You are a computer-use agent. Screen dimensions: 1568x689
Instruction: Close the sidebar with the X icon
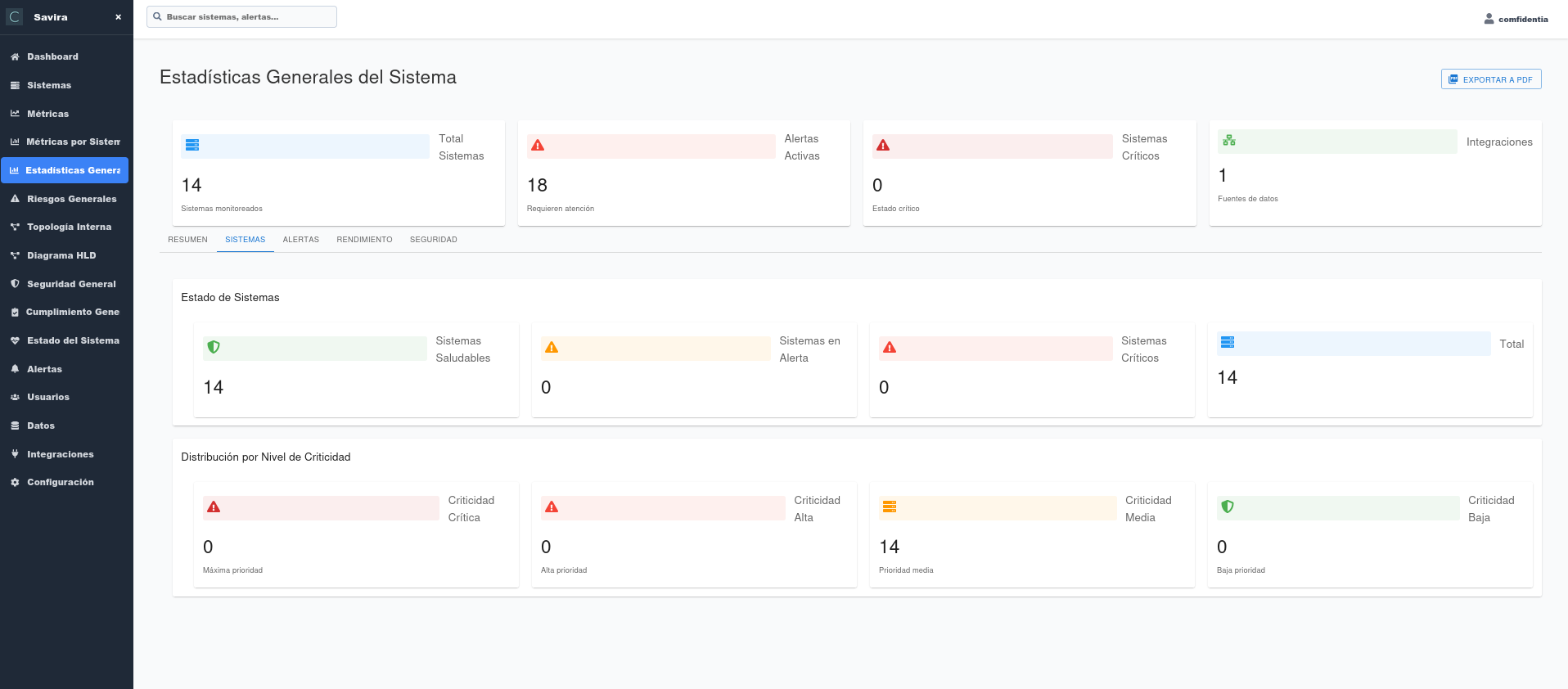click(x=118, y=17)
